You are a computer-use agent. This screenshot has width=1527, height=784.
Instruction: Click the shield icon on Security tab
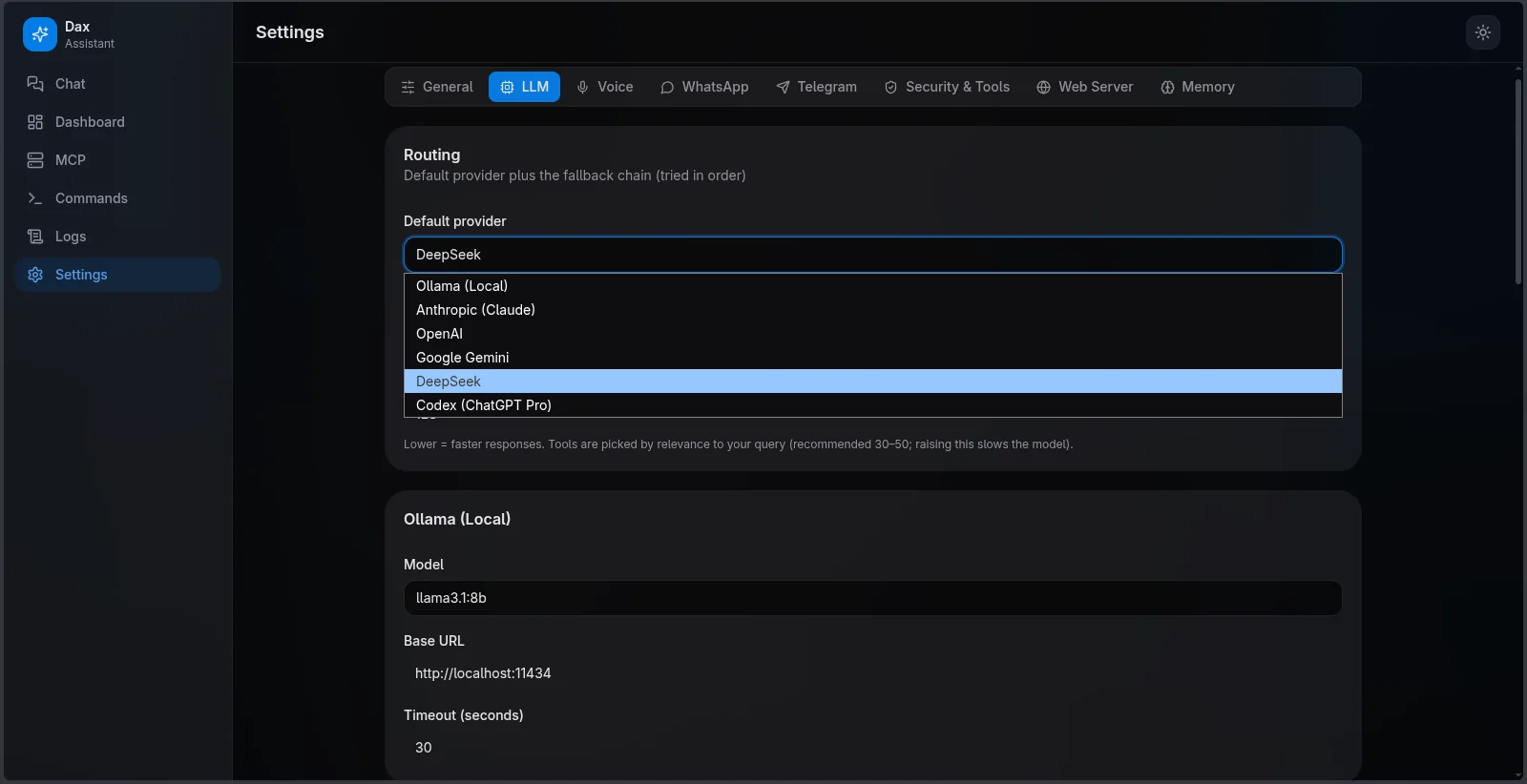(x=890, y=87)
